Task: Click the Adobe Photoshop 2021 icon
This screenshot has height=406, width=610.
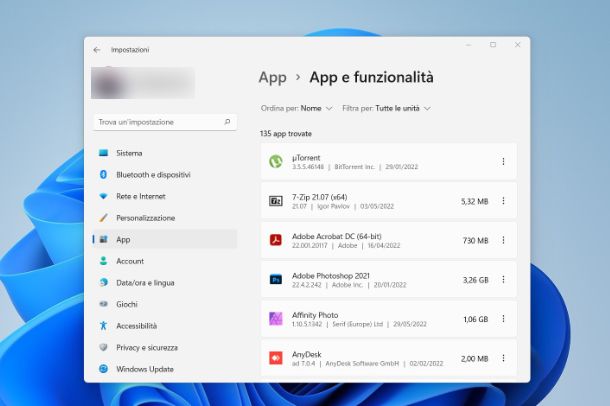Action: [x=276, y=279]
